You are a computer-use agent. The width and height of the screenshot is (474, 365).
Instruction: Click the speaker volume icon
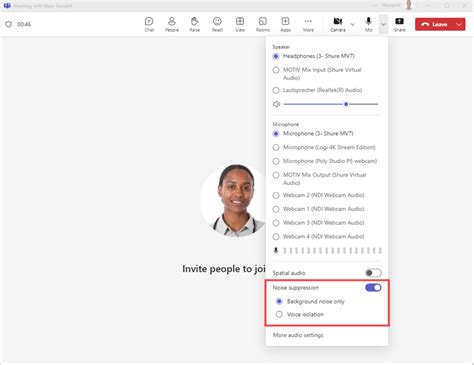tap(276, 104)
